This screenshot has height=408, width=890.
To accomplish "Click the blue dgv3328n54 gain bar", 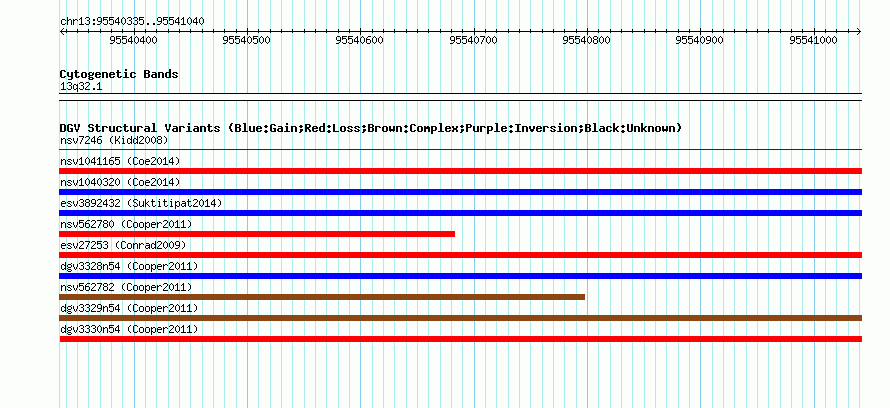I will [461, 276].
